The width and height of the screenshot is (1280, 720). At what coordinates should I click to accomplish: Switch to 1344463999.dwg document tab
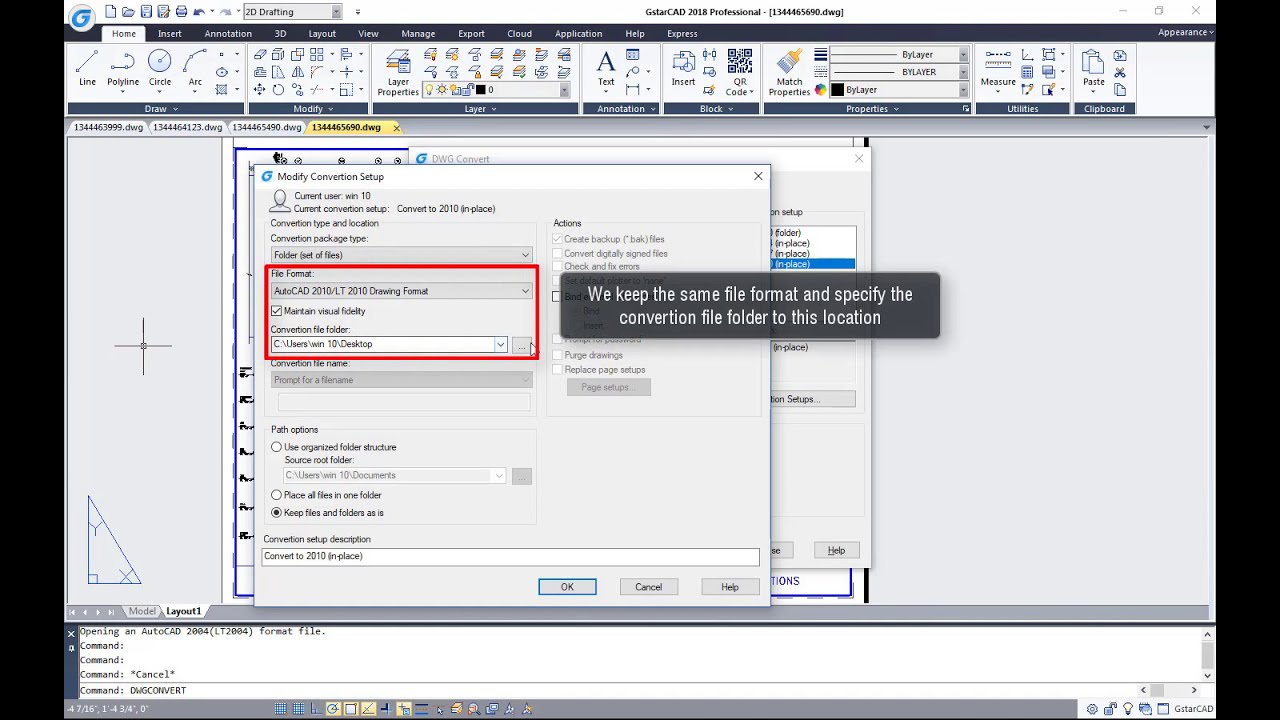pyautogui.click(x=108, y=128)
